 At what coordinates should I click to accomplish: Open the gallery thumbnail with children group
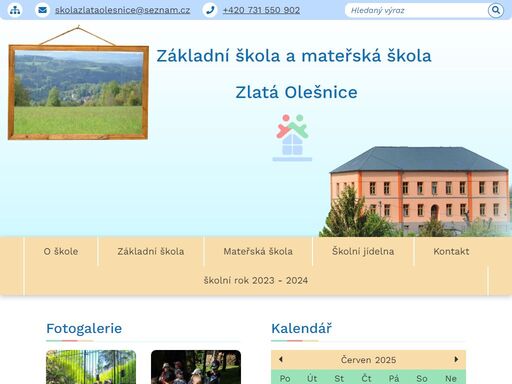[196, 367]
